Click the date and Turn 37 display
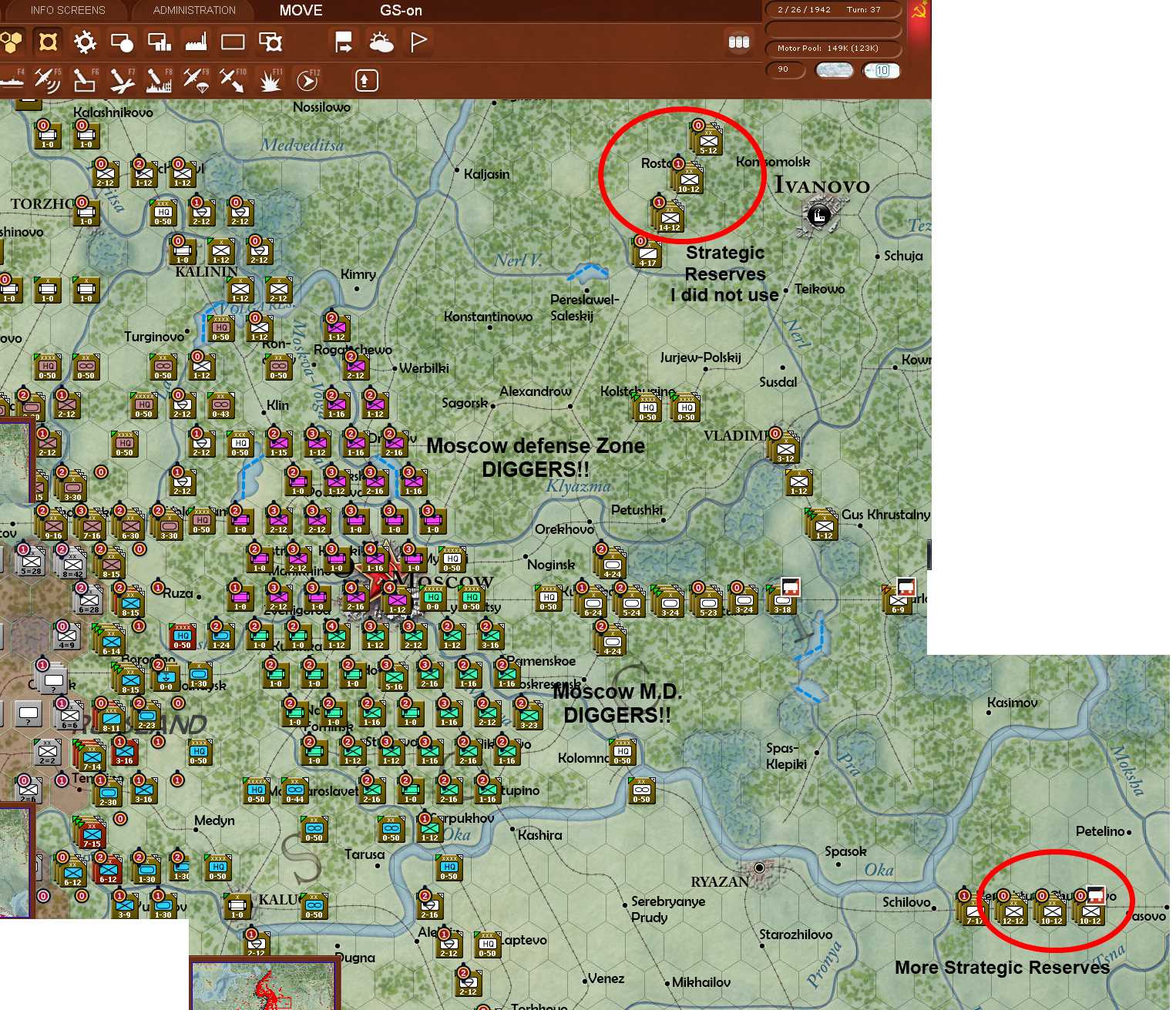Screen dimensions: 1176x1010 (x=833, y=10)
